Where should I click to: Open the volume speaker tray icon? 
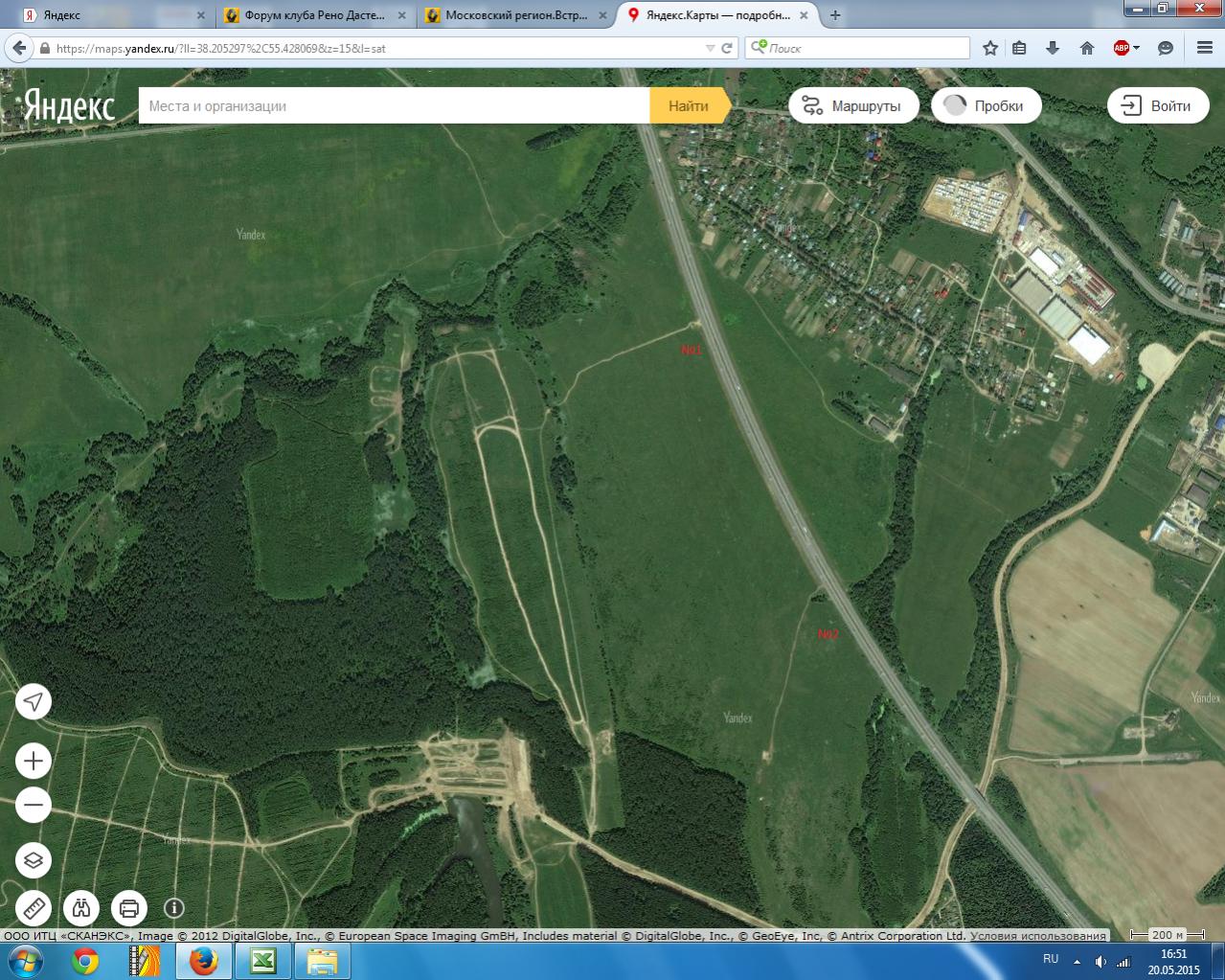pyautogui.click(x=1100, y=961)
